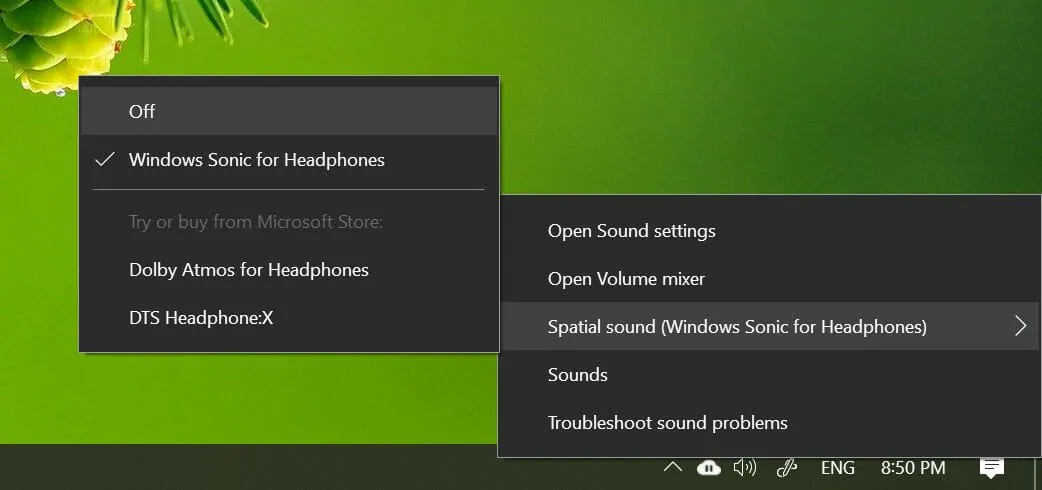Expand the Spatial sound submenu
Image resolution: width=1042 pixels, height=490 pixels.
(770, 326)
